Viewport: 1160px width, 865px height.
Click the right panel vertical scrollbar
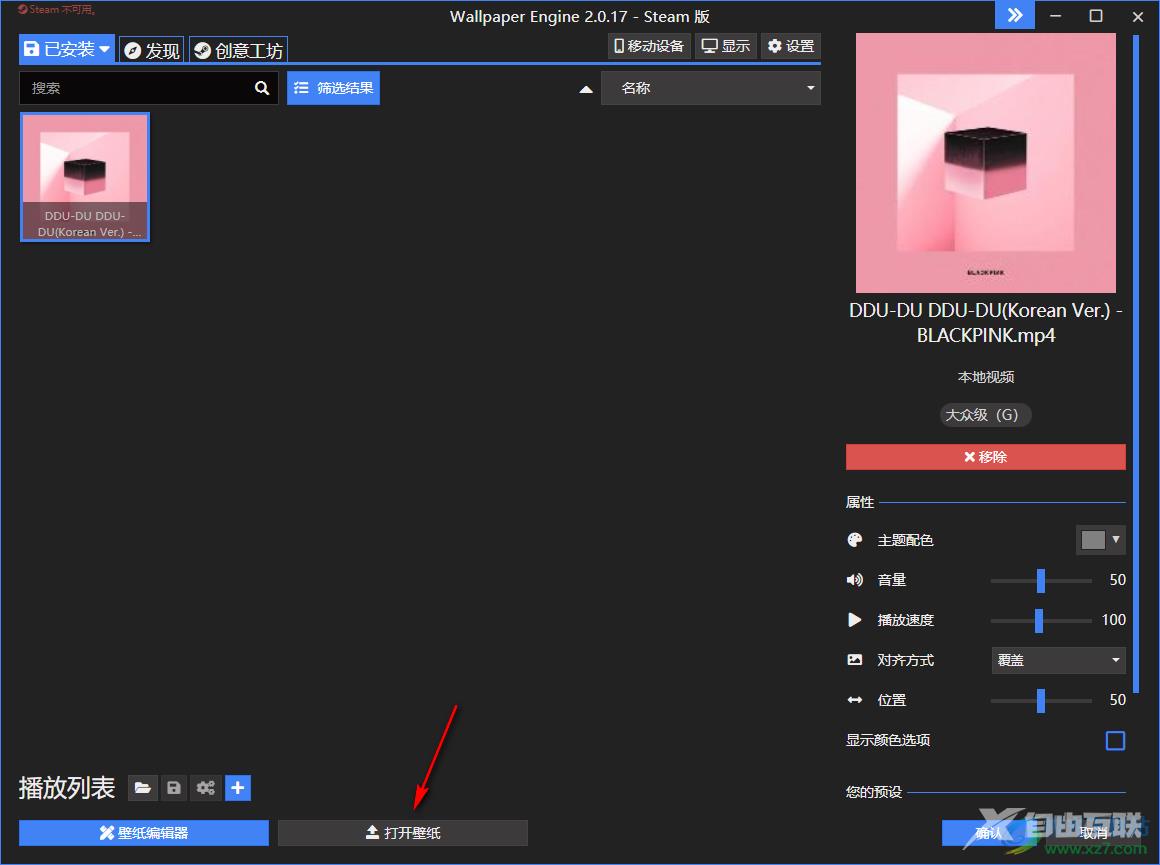click(1136, 363)
